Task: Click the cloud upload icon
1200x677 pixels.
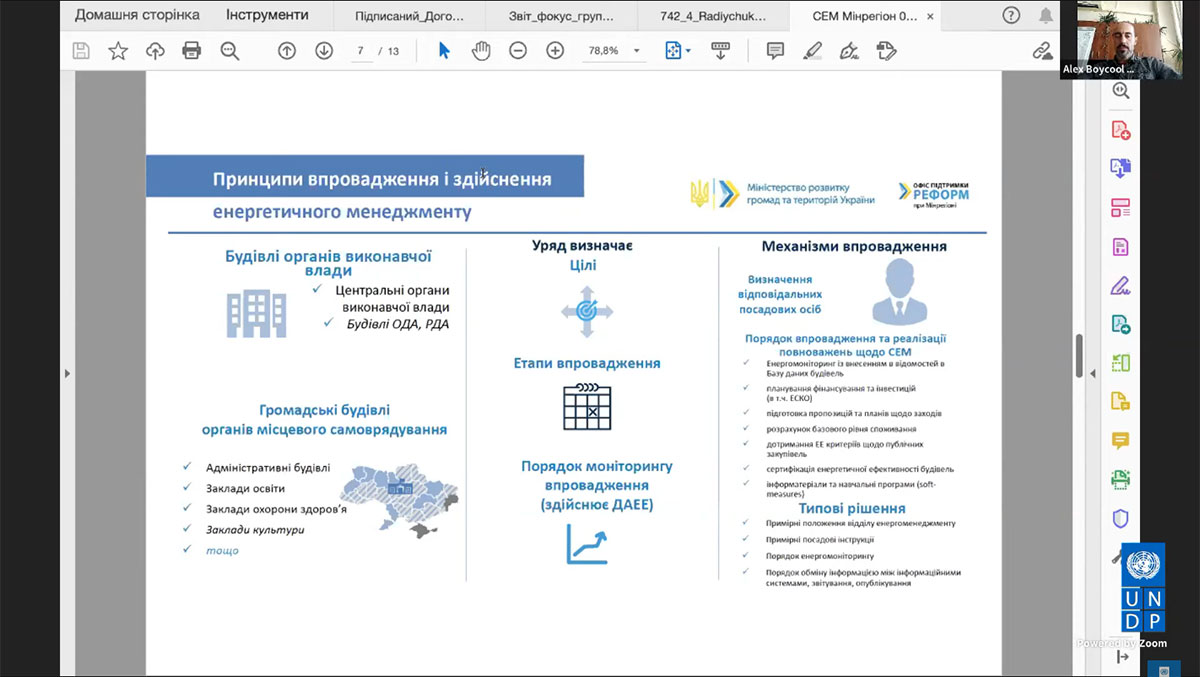Action: click(x=155, y=51)
